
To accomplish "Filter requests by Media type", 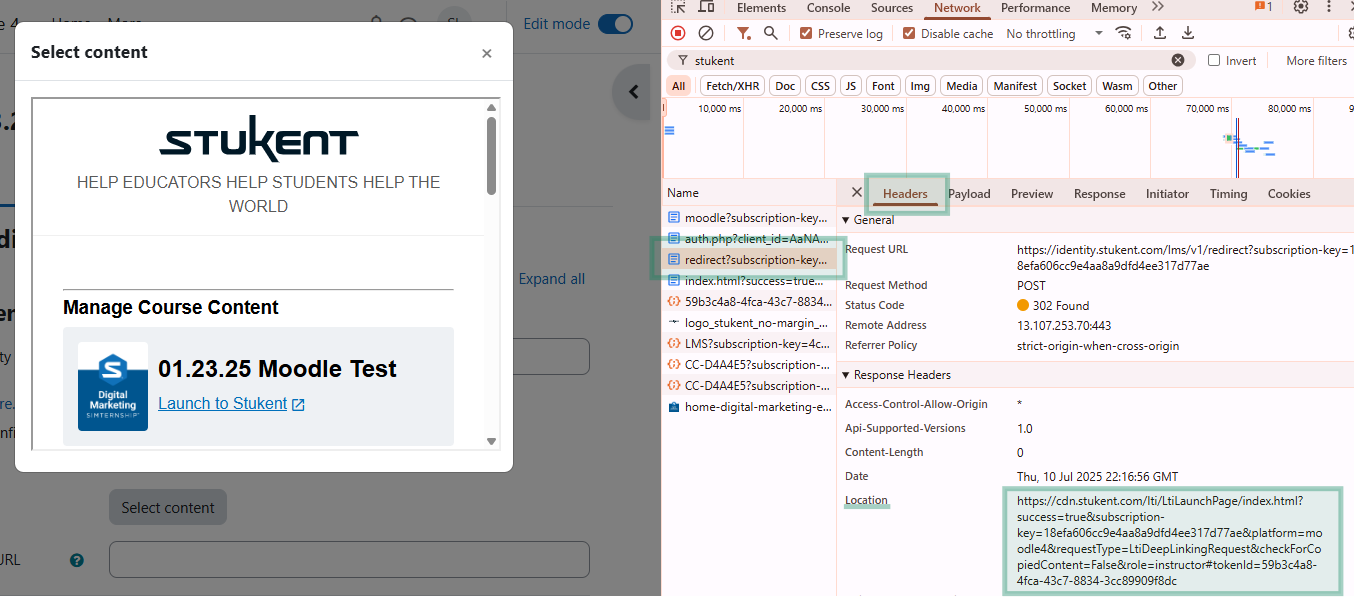I will tap(962, 86).
